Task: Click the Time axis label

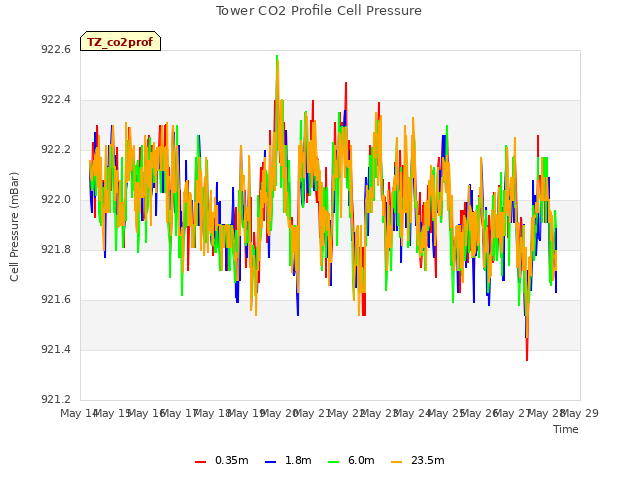Action: pyautogui.click(x=566, y=429)
